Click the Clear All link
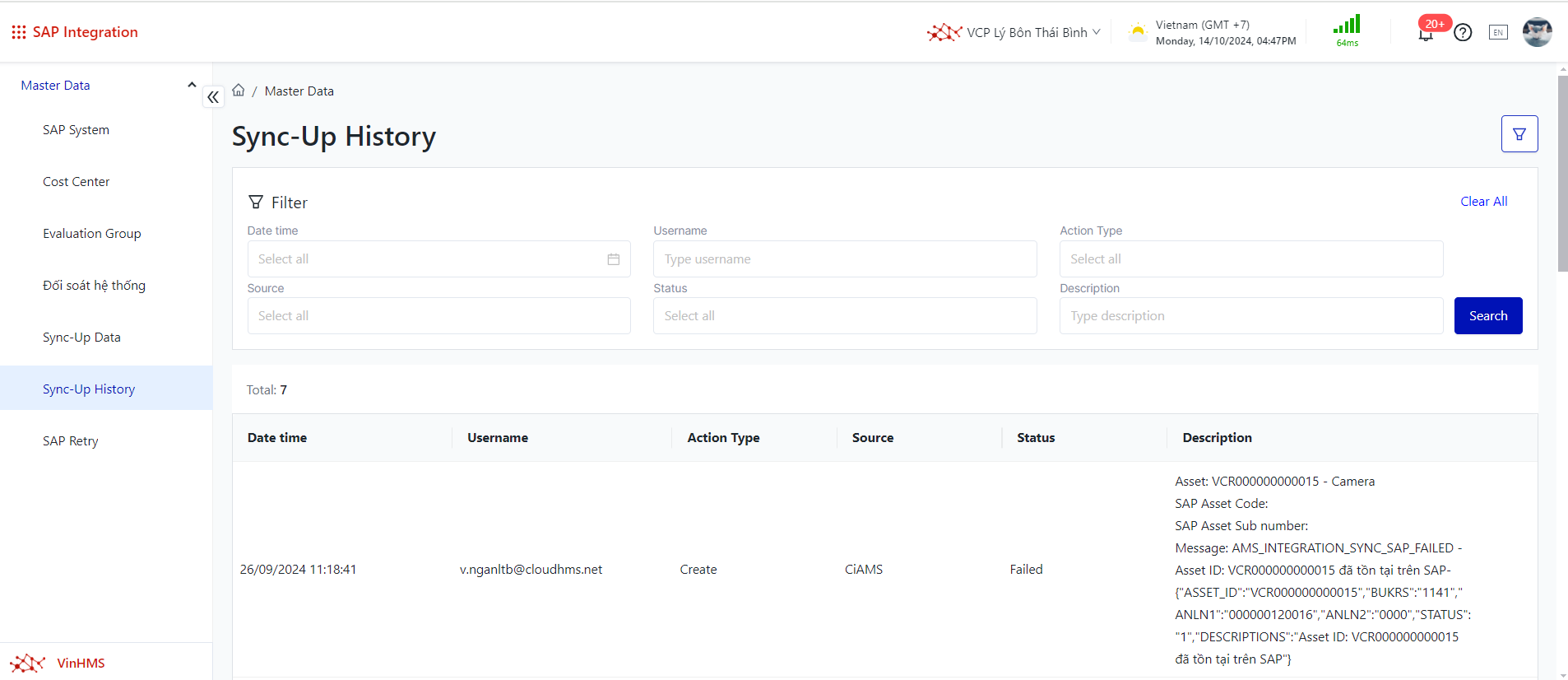Screen dimensions: 1568x680 (1483, 202)
